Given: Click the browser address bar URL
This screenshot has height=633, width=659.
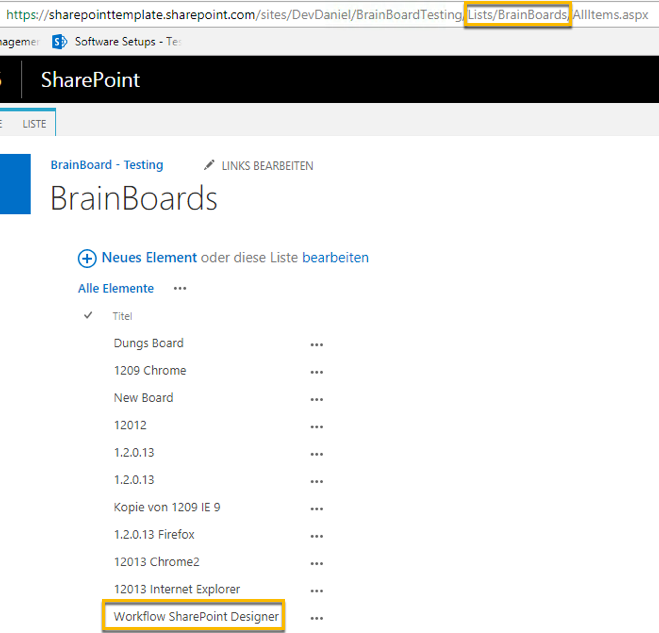Looking at the screenshot, I should (x=327, y=15).
